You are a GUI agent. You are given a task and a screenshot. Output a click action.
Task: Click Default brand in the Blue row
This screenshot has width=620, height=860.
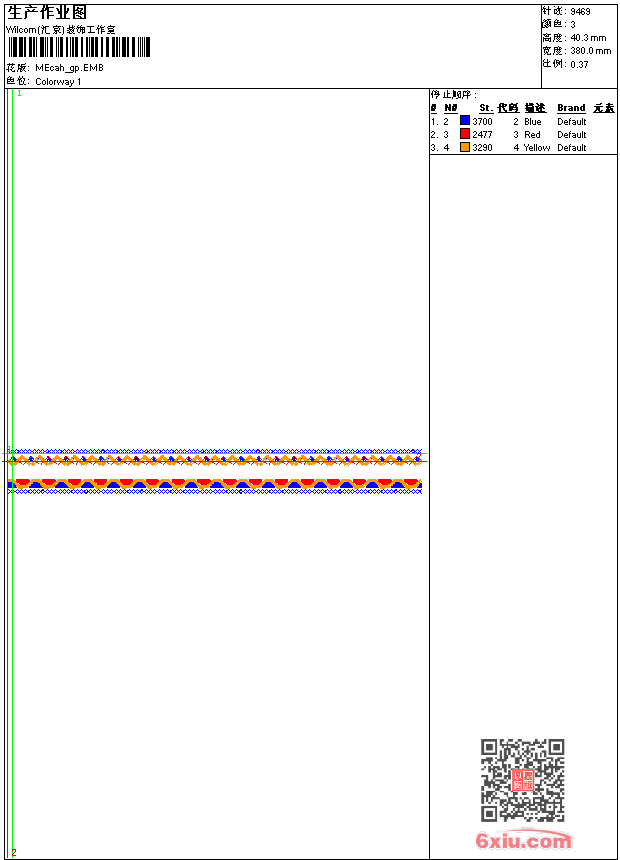click(572, 122)
